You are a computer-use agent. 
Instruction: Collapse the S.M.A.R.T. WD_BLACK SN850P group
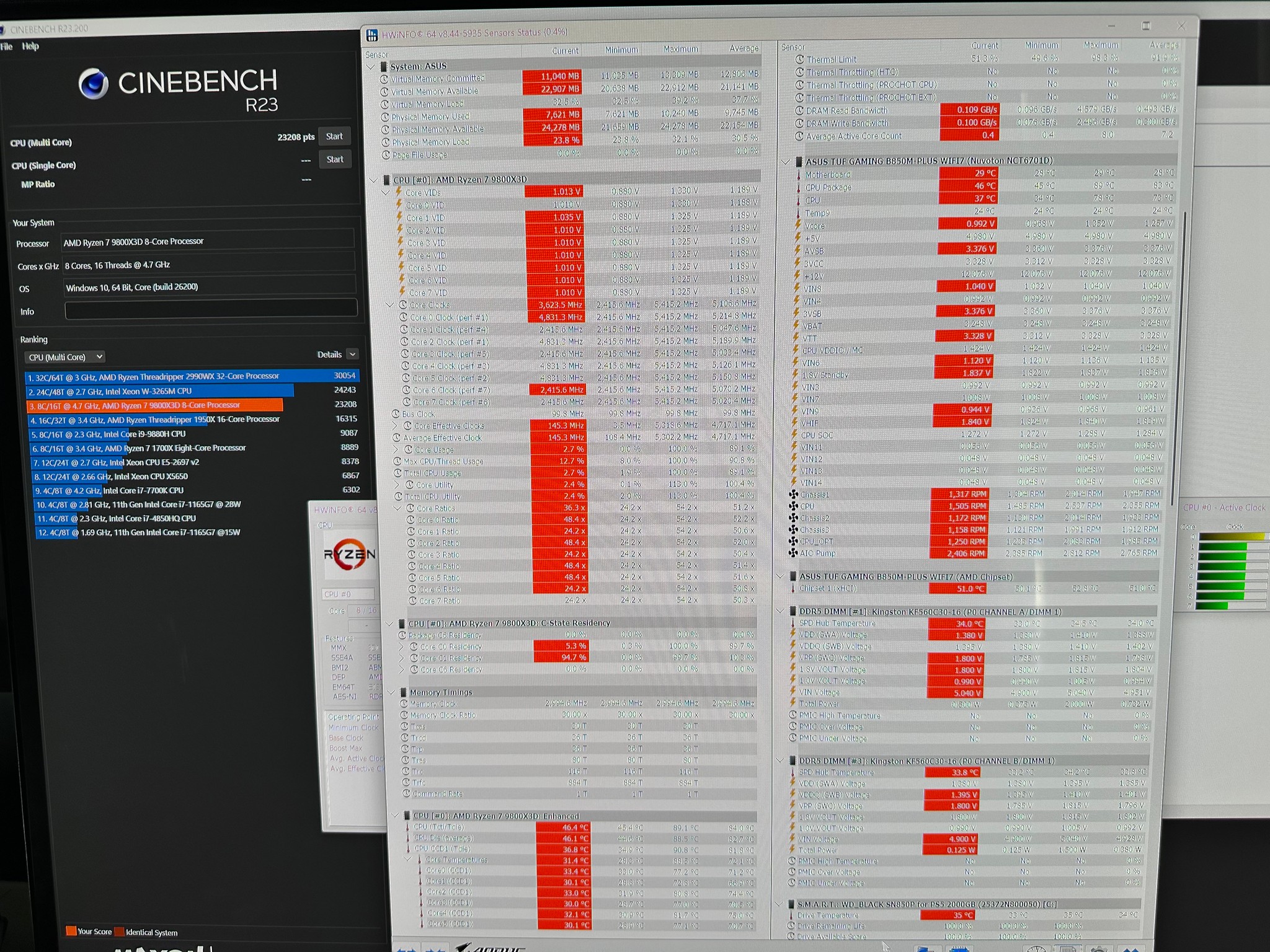pyautogui.click(x=779, y=904)
